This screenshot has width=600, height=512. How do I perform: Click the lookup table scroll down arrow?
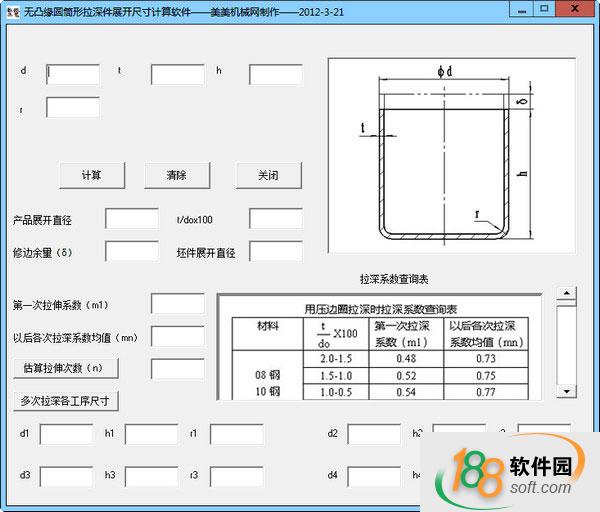(567, 391)
